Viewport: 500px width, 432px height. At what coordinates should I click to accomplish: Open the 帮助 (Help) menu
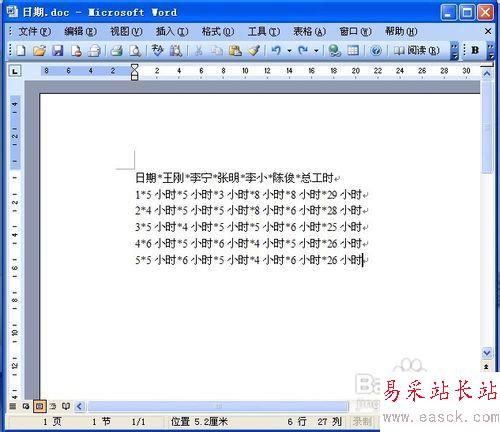click(401, 31)
